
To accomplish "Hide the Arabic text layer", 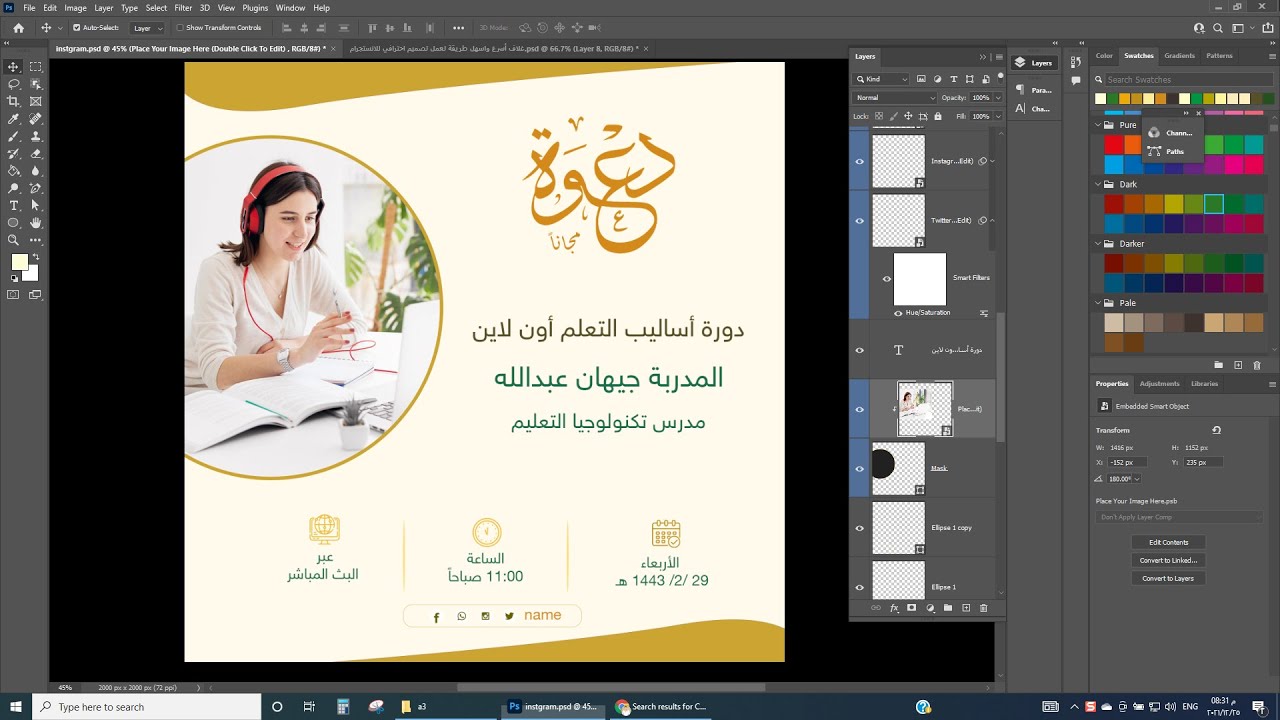I will [x=859, y=350].
